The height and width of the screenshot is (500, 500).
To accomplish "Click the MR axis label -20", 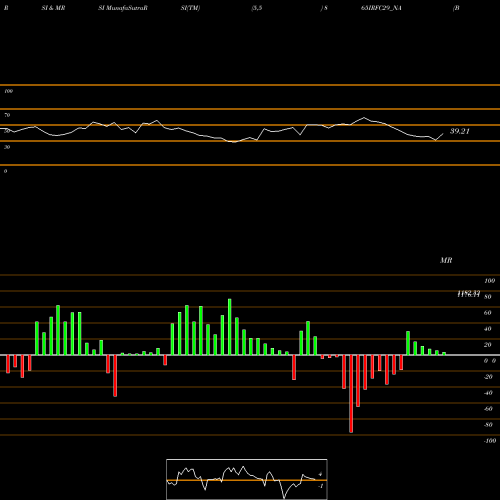I will tap(488, 377).
